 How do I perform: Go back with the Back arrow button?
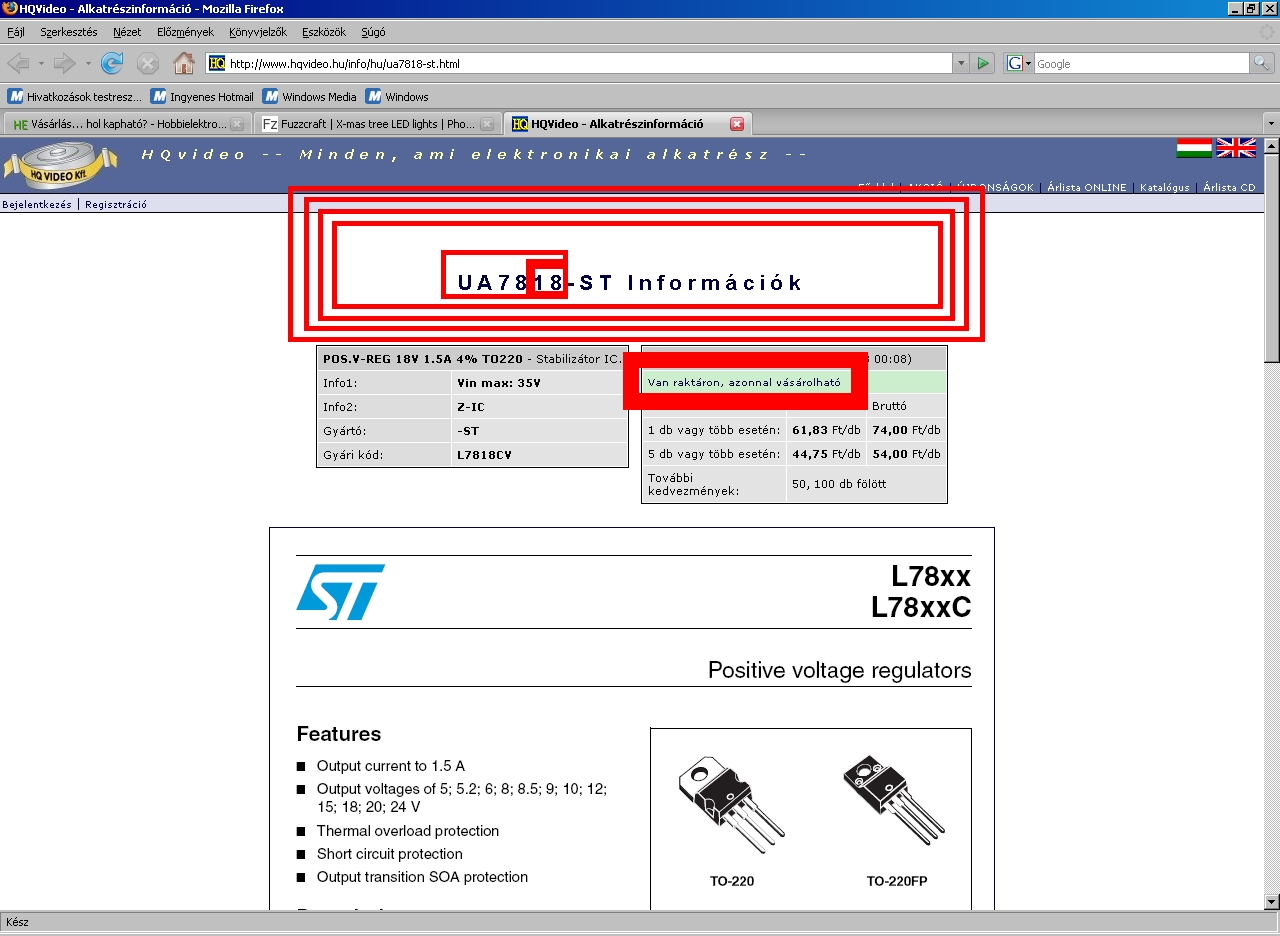[19, 63]
